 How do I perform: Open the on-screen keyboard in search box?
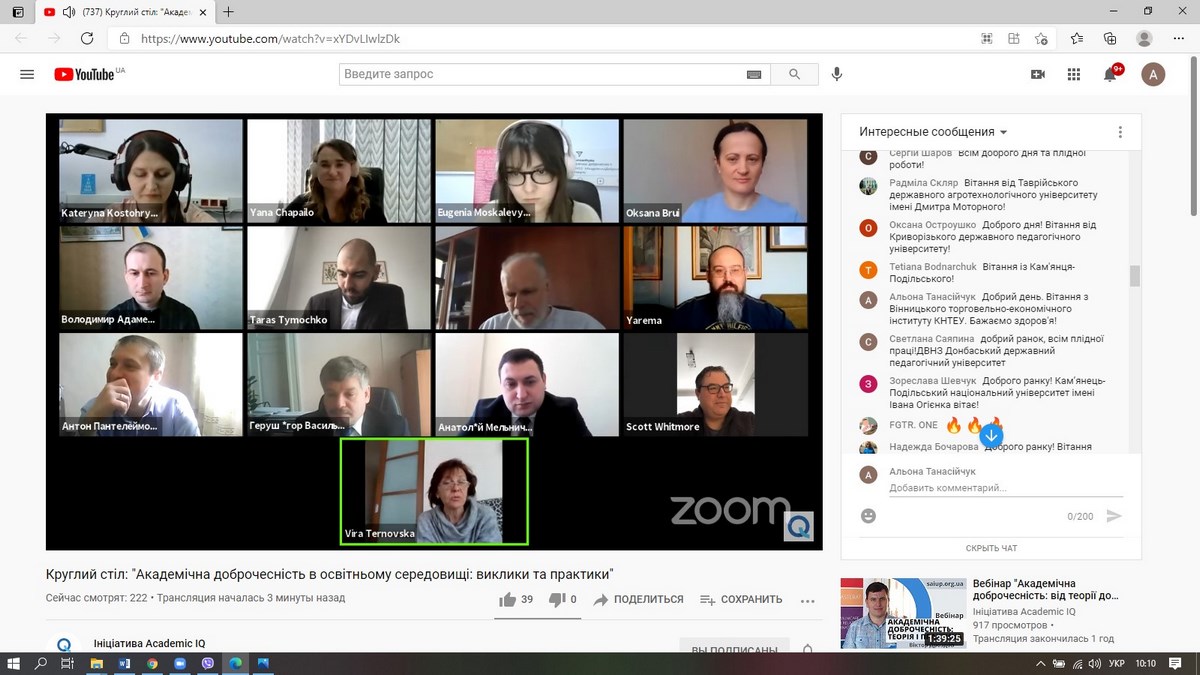tap(753, 75)
